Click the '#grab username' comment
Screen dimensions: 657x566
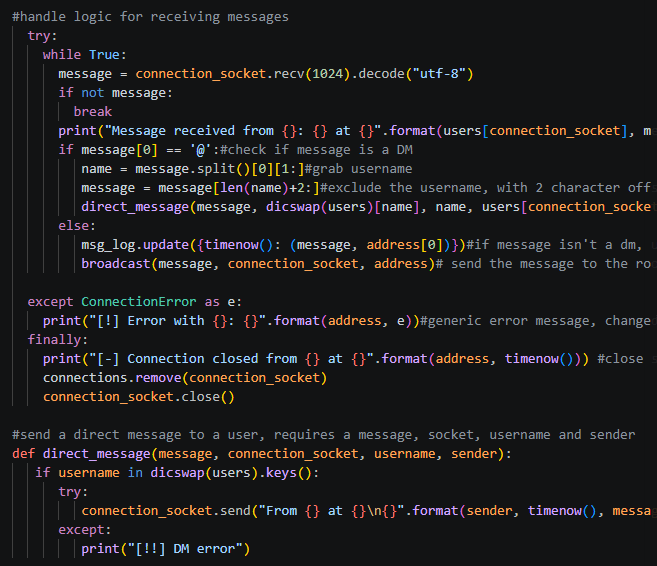click(358, 168)
